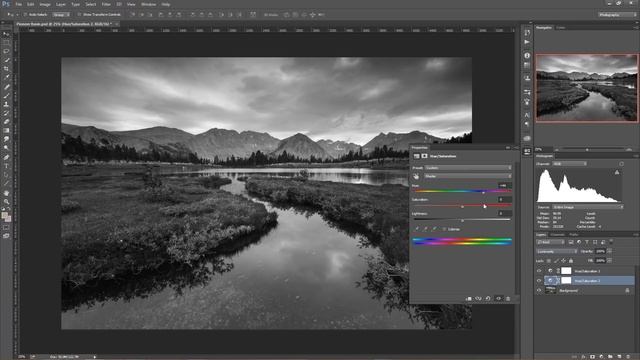640x360 pixels.
Task: Select the Healing Brush tool
Action: click(6, 87)
